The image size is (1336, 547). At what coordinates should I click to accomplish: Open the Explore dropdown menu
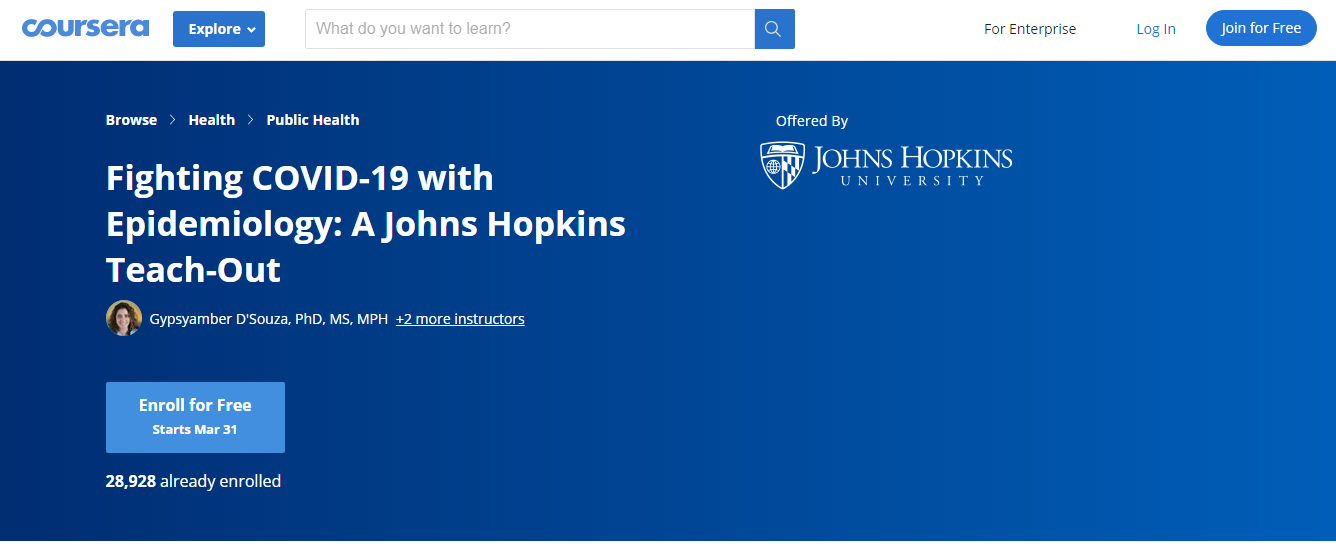pos(221,29)
